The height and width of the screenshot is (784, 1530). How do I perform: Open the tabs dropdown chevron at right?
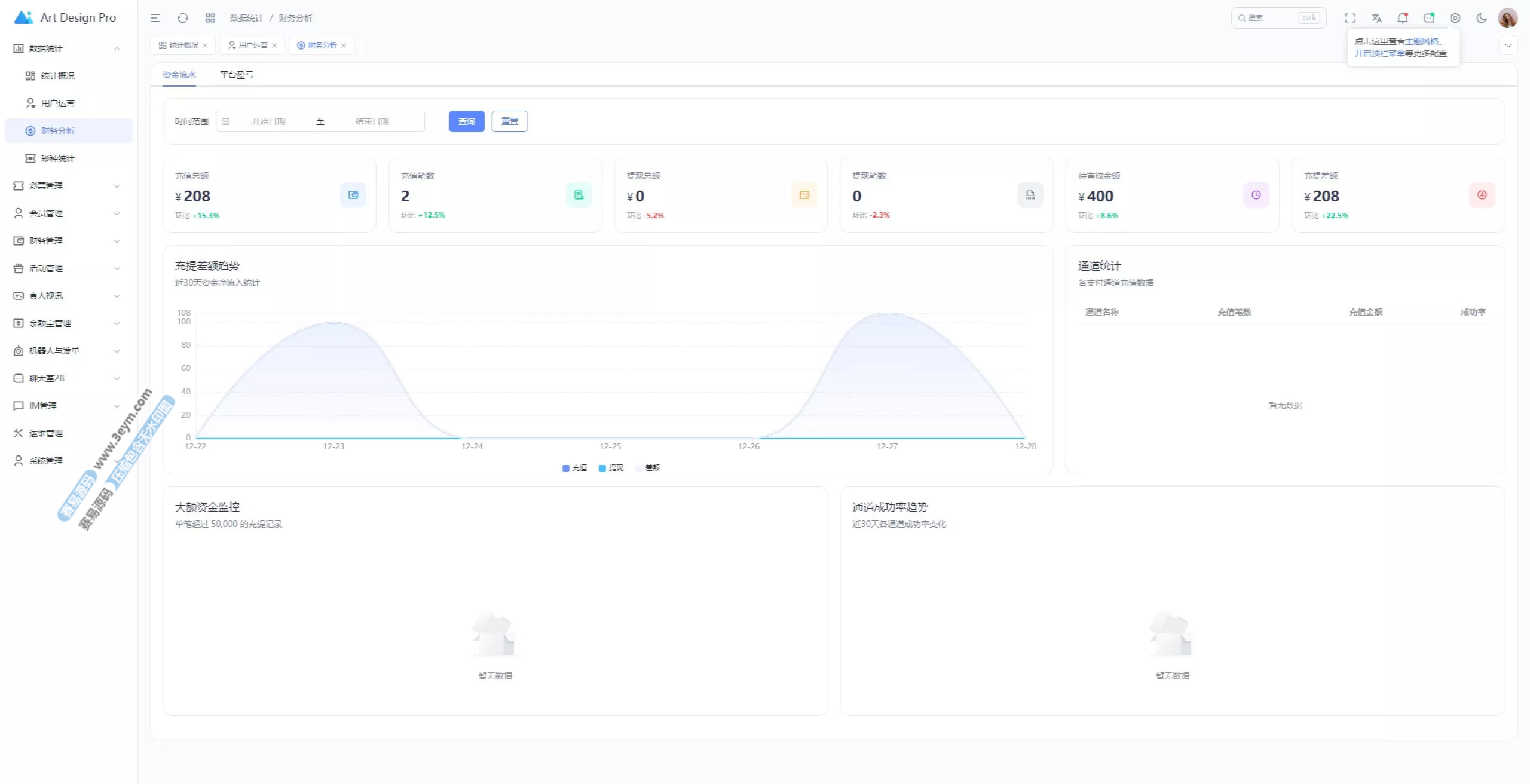tap(1508, 45)
